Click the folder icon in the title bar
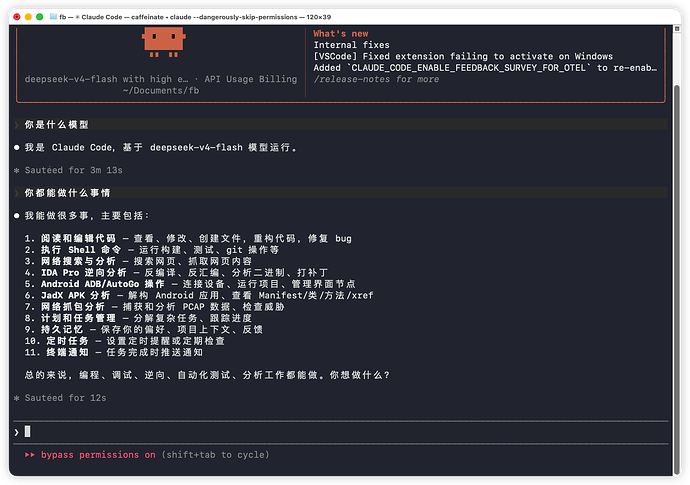Screen dimensions: 690x485 53,17
